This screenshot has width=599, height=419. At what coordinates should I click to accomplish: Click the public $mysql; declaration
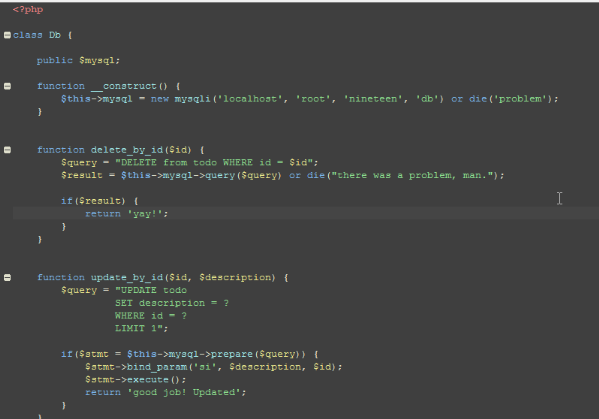(x=78, y=60)
